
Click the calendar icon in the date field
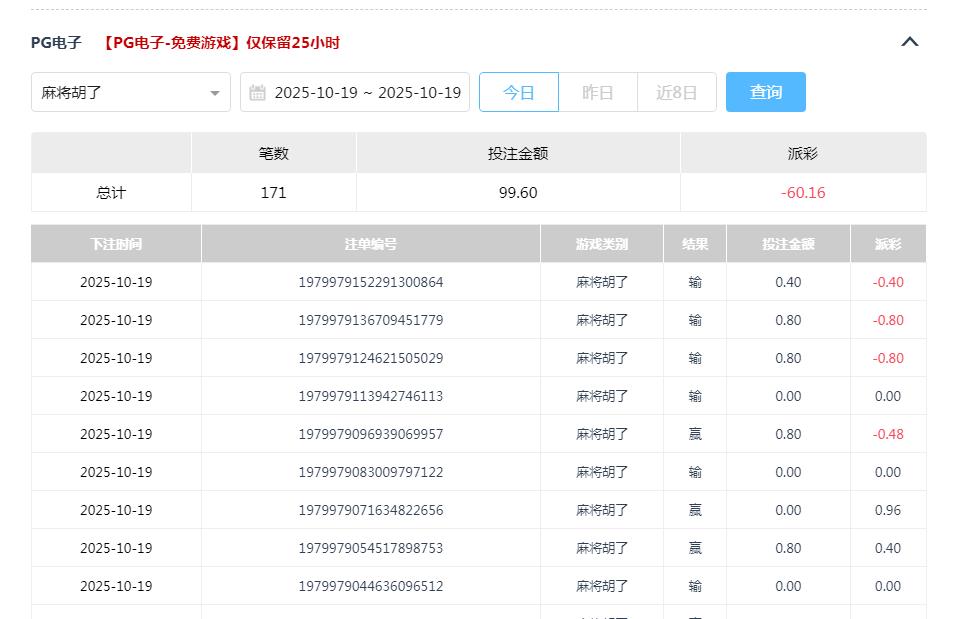[256, 92]
